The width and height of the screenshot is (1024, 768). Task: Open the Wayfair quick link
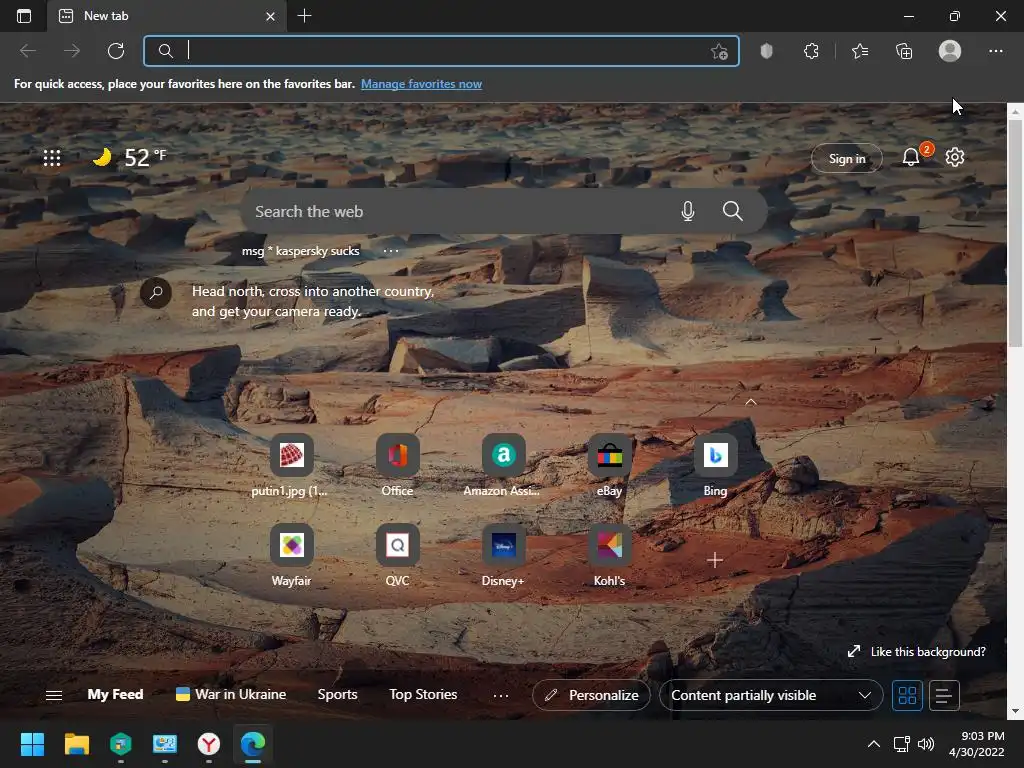291,555
